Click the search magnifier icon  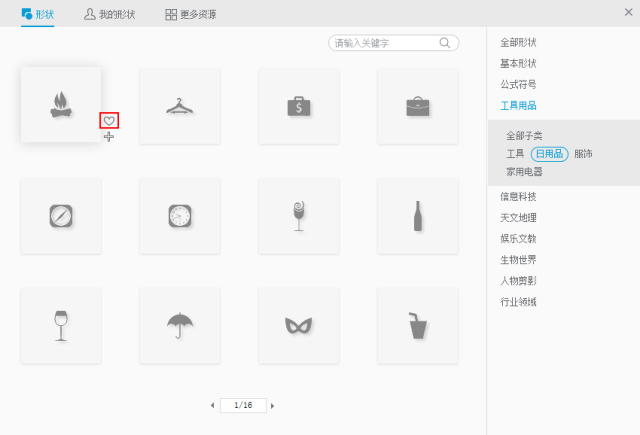[x=444, y=42]
